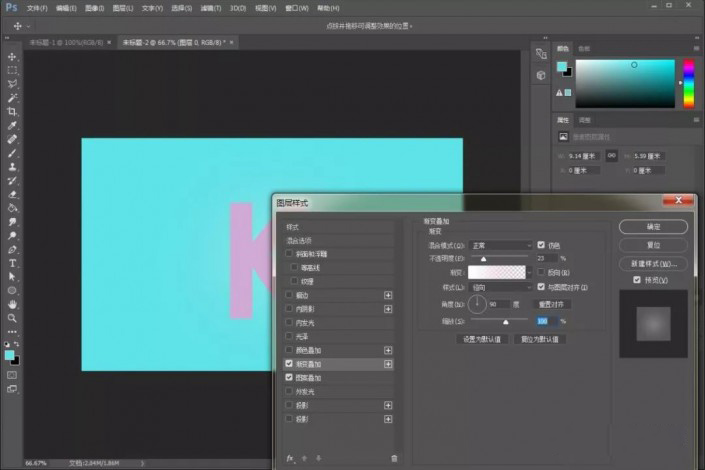The width and height of the screenshot is (705, 470).
Task: Choose the Horizontal Type tool
Action: click(12, 263)
